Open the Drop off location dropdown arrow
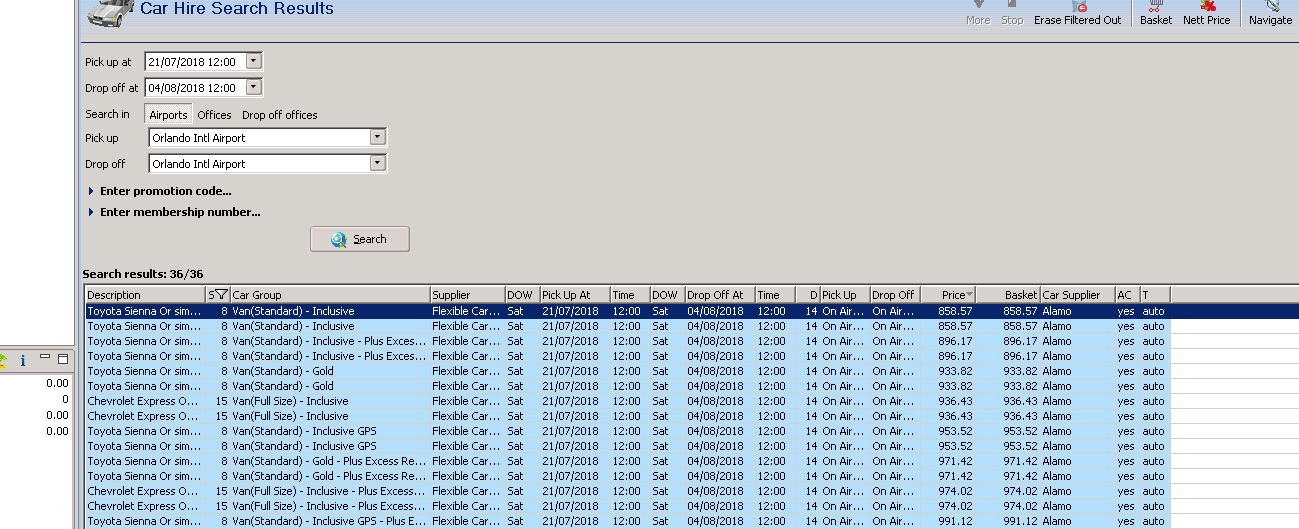 [377, 163]
